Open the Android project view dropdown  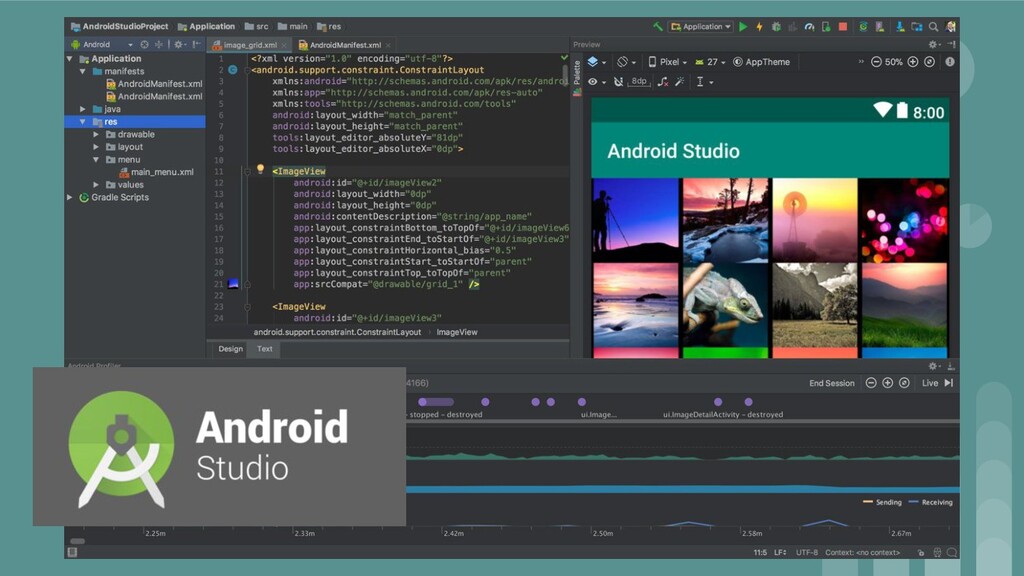click(102, 44)
